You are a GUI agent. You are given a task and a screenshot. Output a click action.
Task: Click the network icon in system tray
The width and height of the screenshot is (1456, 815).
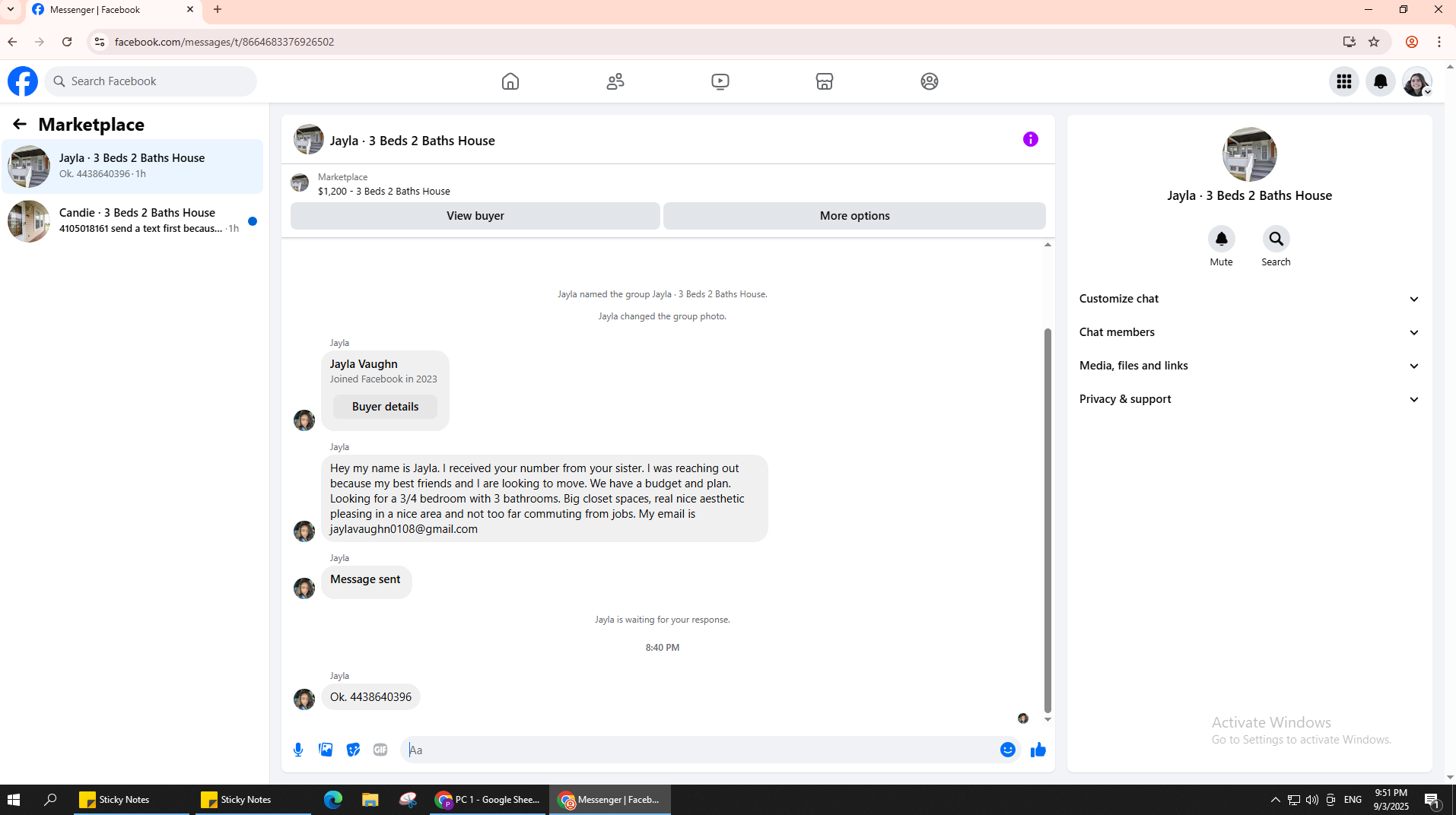point(1293,800)
